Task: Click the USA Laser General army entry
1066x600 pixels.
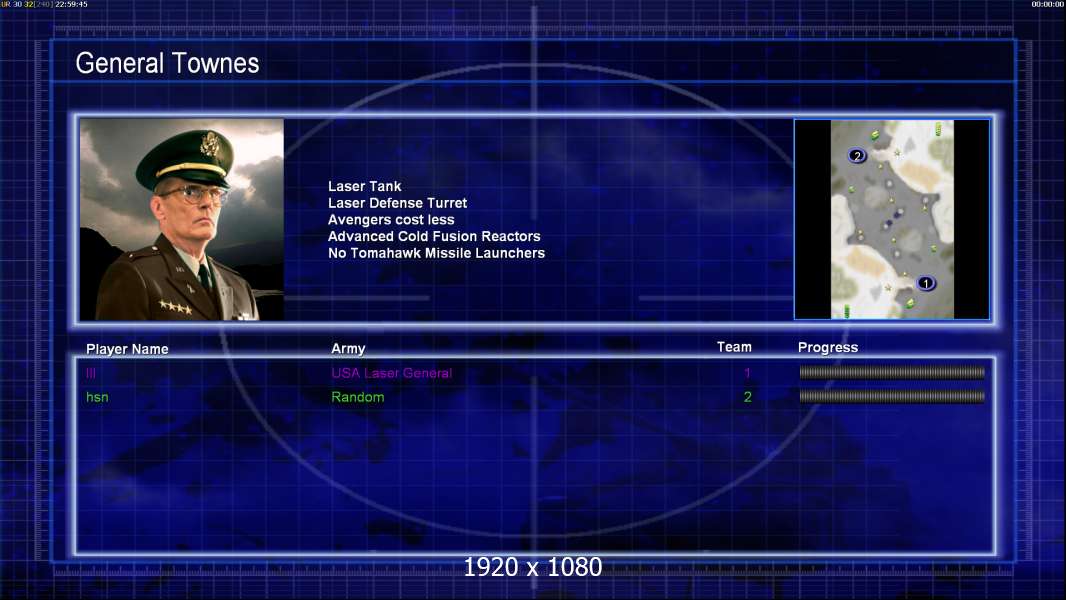Action: pos(392,372)
